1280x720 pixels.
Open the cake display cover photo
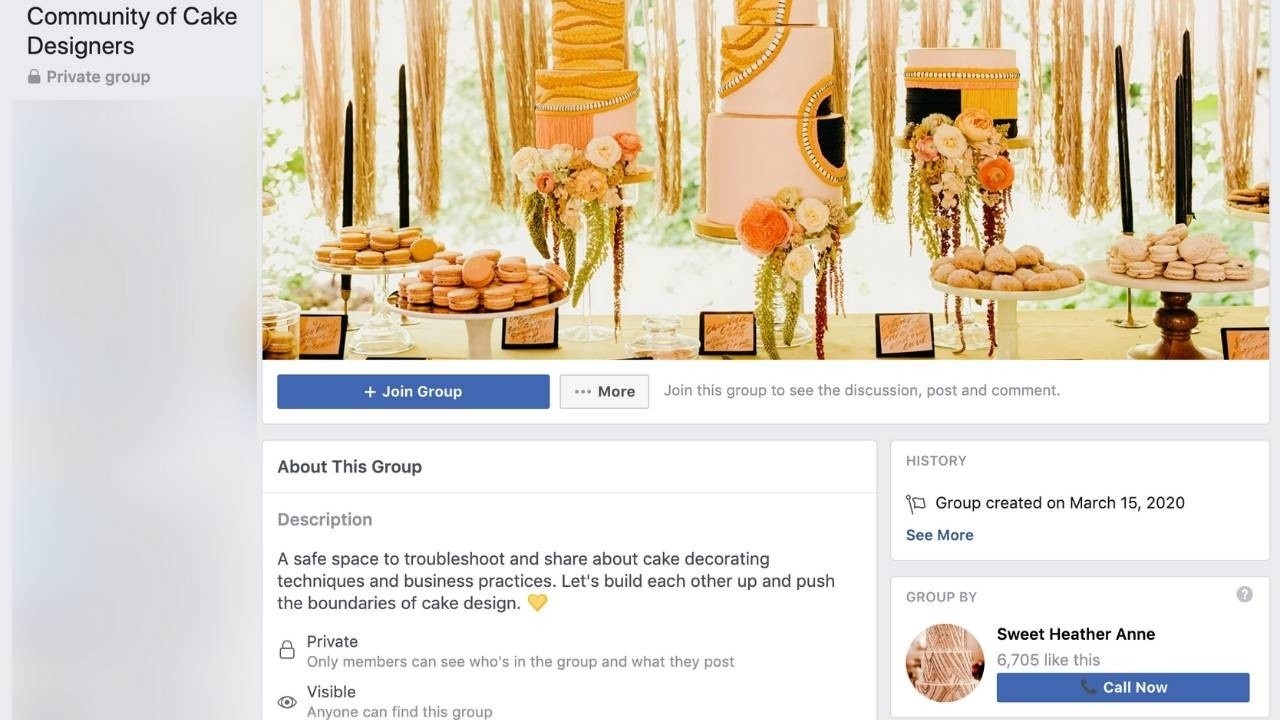click(x=766, y=180)
